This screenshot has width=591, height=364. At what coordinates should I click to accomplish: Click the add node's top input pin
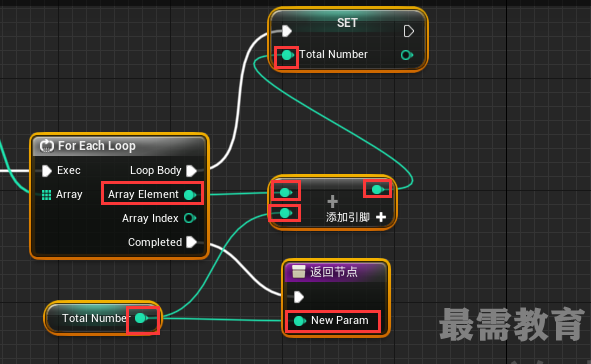pos(286,193)
